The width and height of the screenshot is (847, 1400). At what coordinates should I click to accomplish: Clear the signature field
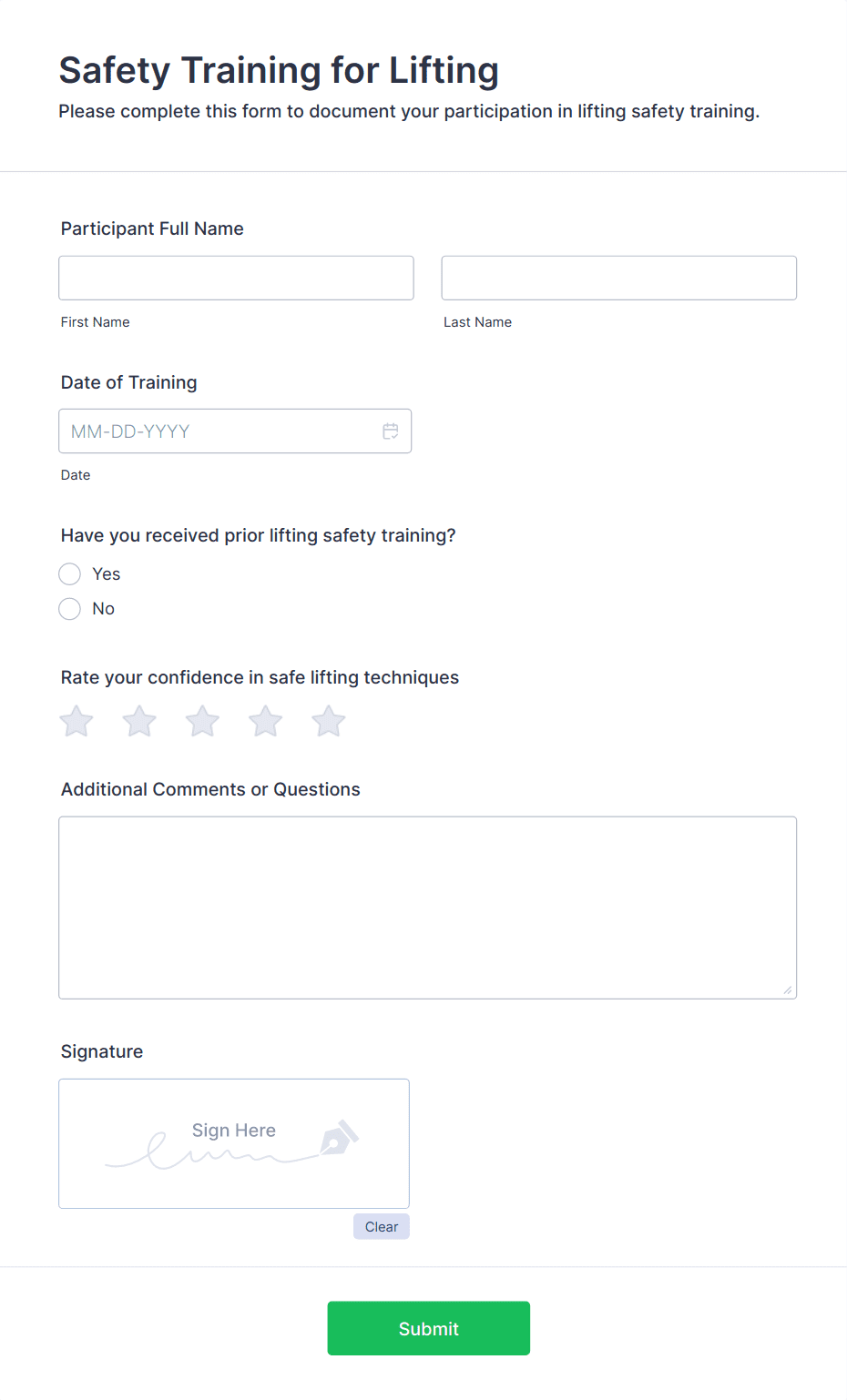point(381,1226)
